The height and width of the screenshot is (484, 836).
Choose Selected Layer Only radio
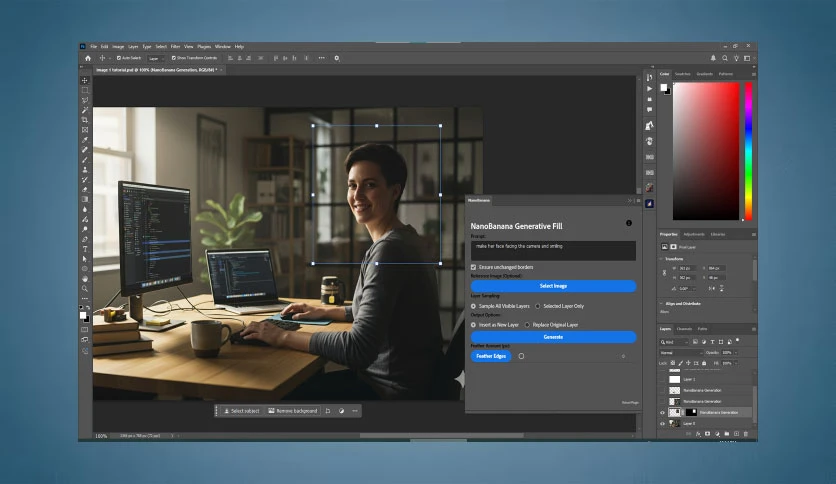[537, 306]
